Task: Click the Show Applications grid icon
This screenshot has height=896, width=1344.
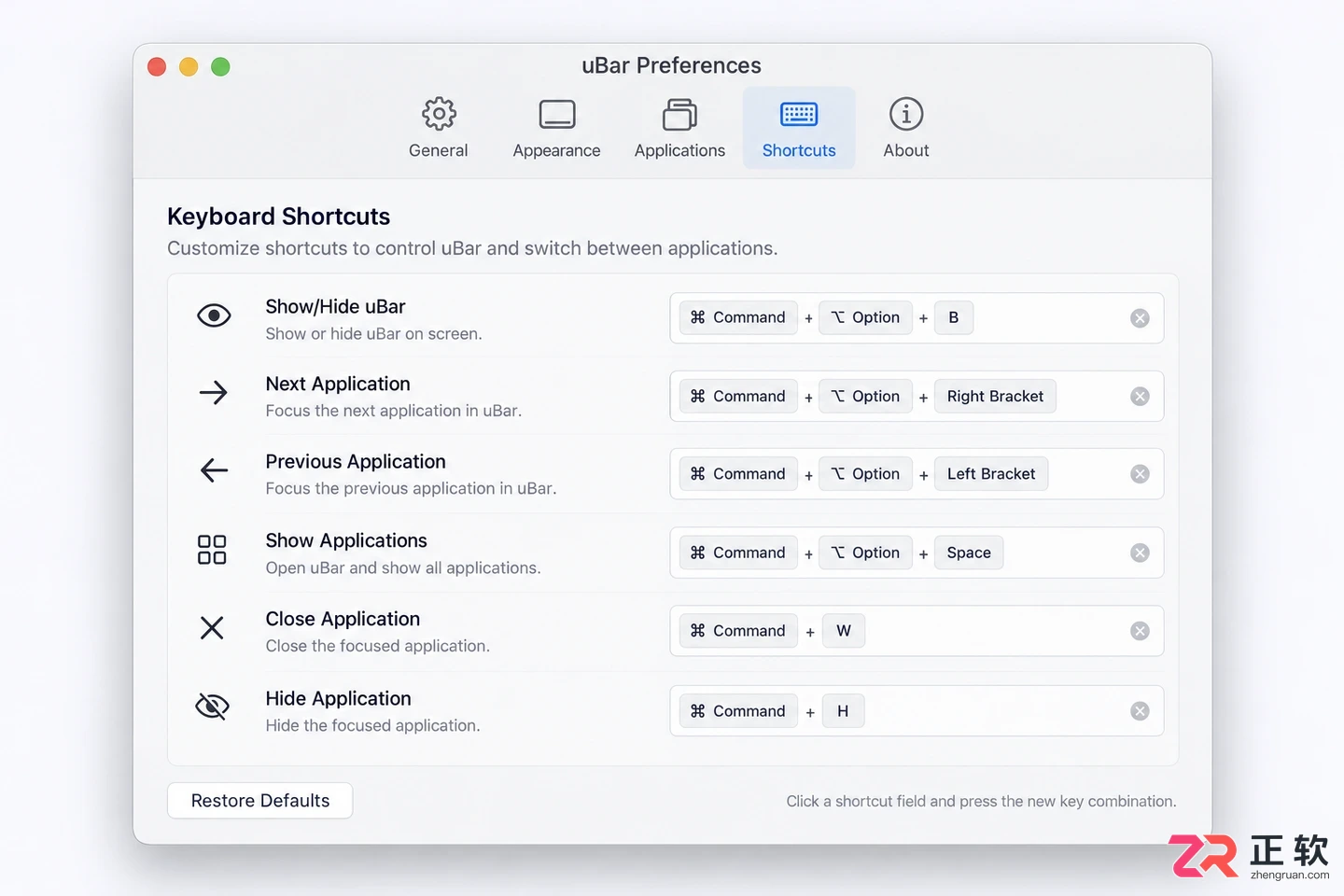Action: pos(212,550)
